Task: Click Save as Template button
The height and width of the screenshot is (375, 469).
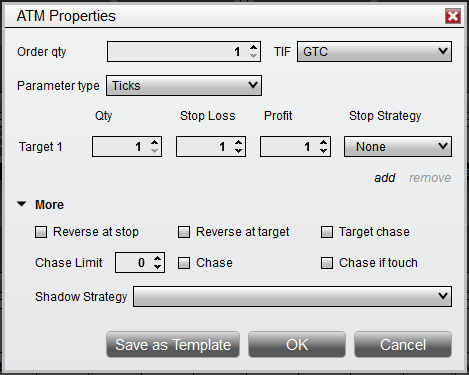Action: (x=173, y=344)
